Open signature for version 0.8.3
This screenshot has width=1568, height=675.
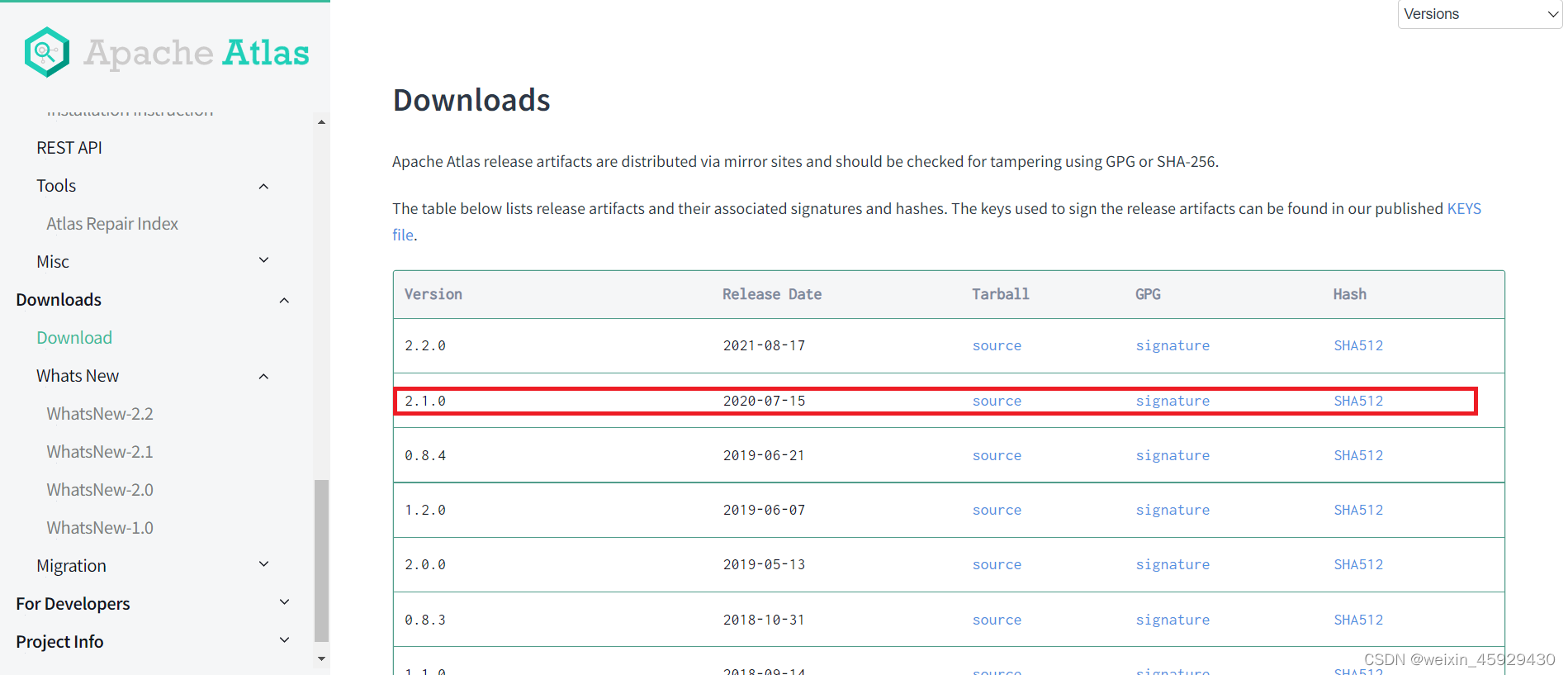[x=1172, y=620]
